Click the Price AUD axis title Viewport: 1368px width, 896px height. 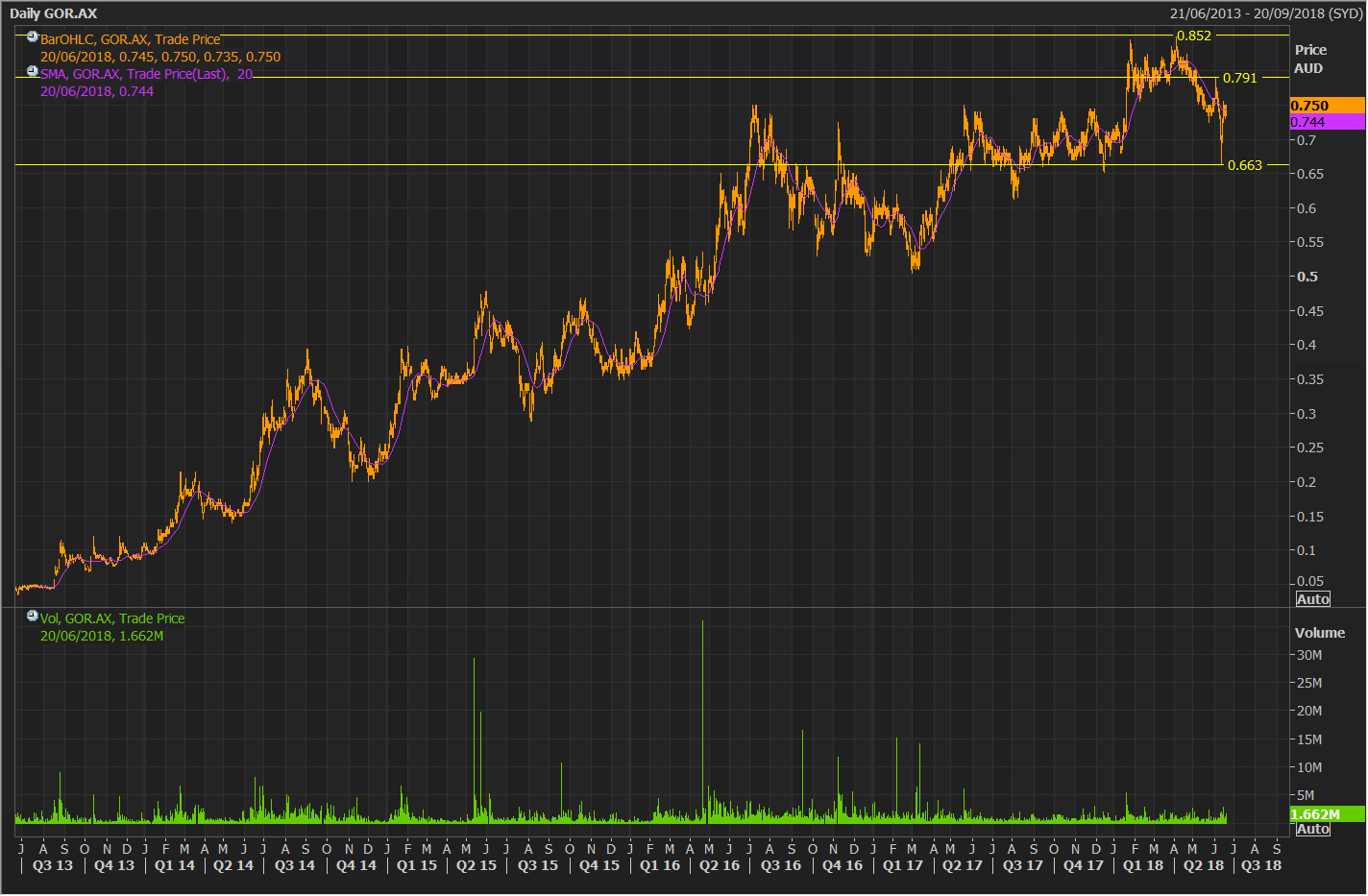[x=1310, y=59]
